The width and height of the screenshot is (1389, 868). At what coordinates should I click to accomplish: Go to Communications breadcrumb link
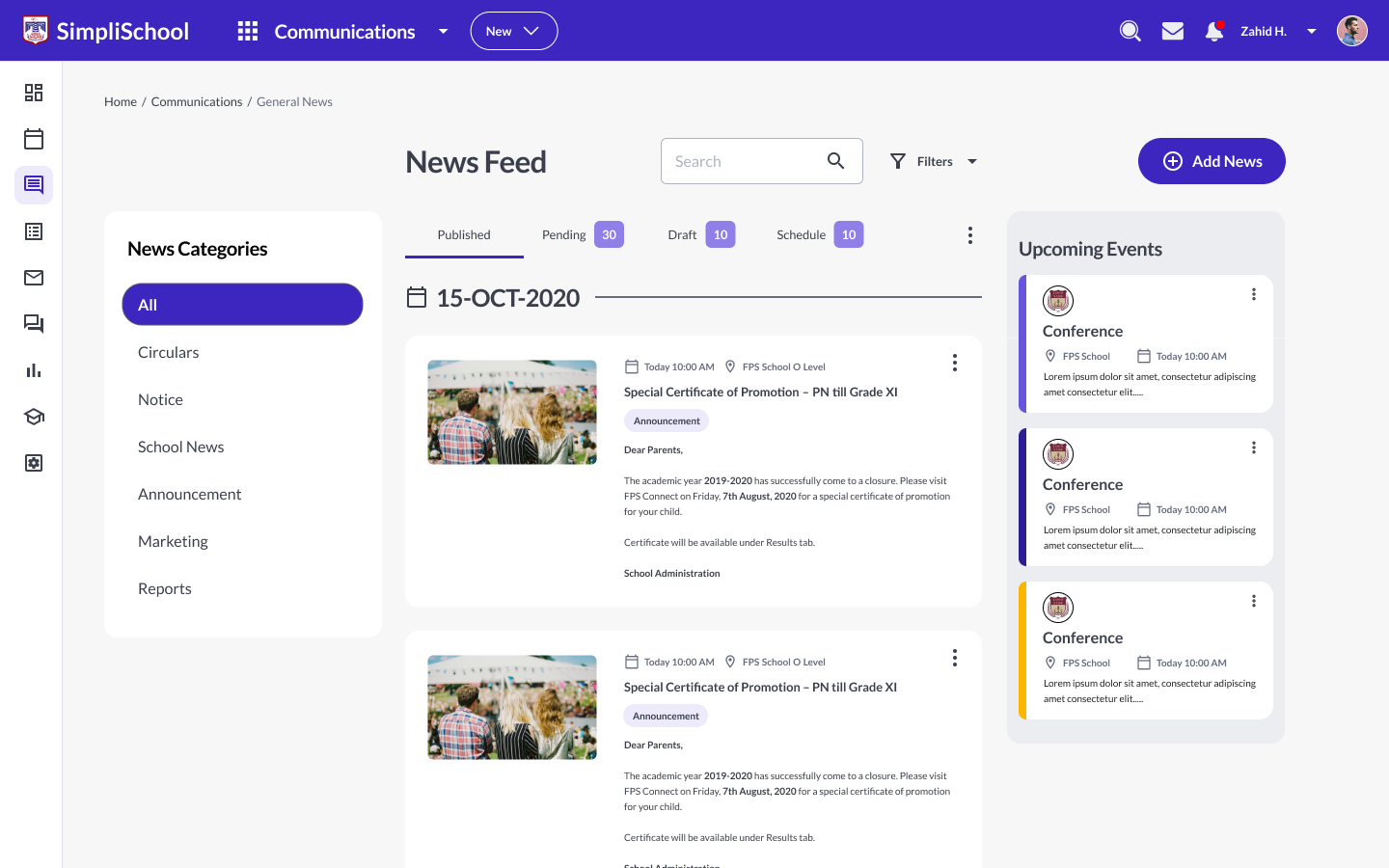click(x=197, y=101)
